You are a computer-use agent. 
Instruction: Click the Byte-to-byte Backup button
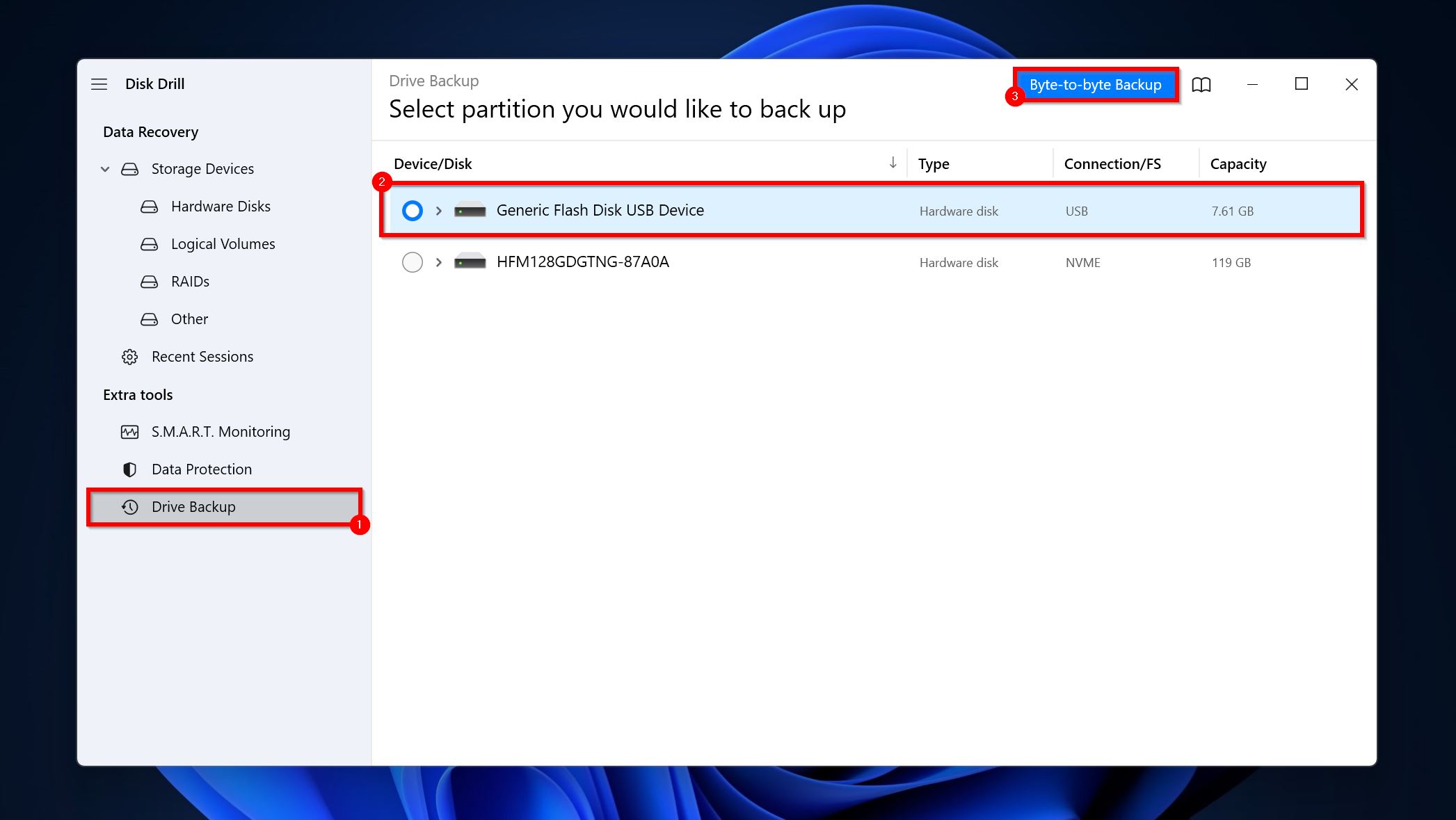coord(1096,84)
